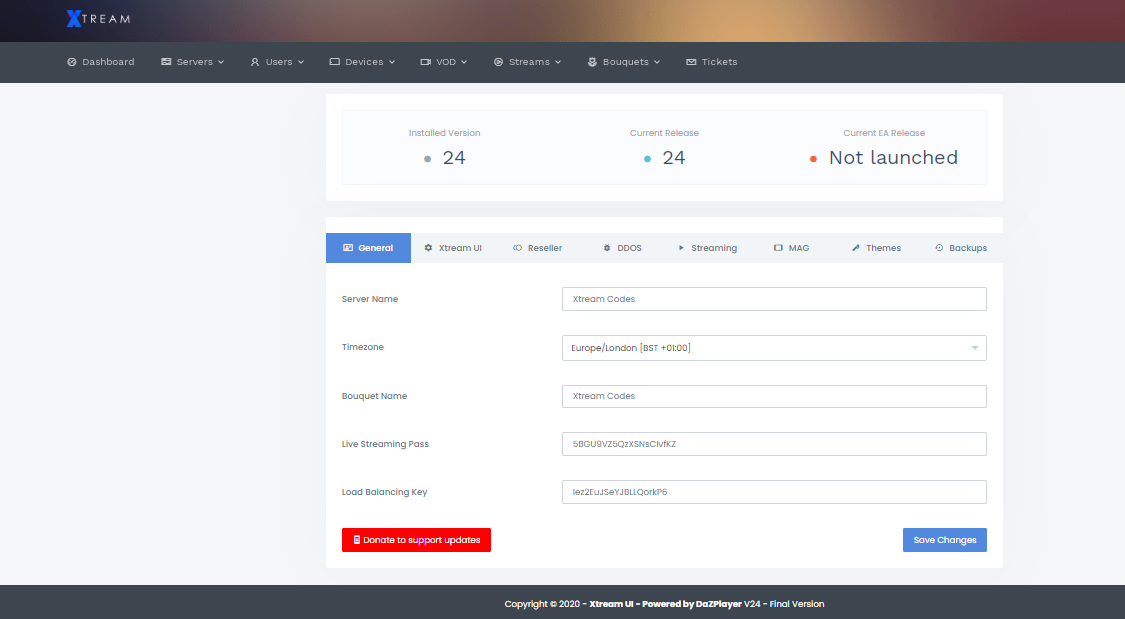Screen dimensions: 1125x619
Task: Switch to the General tab
Action: coord(368,247)
